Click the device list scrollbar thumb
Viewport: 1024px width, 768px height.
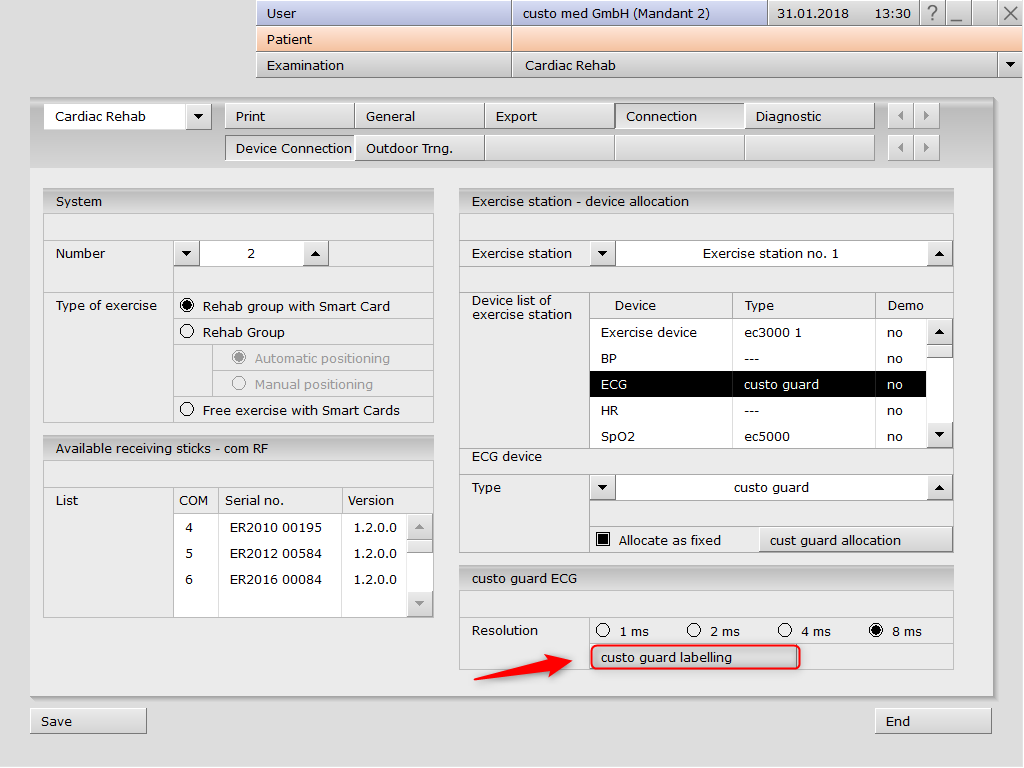[940, 351]
